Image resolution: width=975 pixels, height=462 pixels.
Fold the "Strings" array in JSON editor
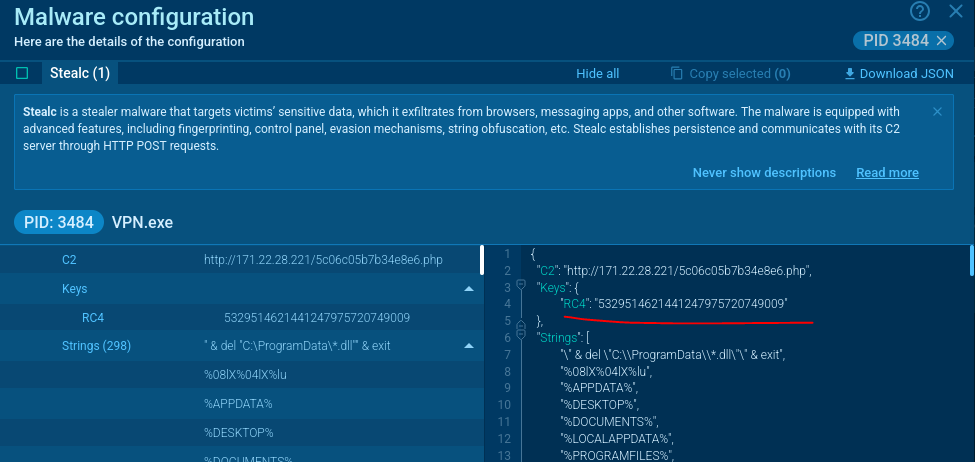point(520,337)
